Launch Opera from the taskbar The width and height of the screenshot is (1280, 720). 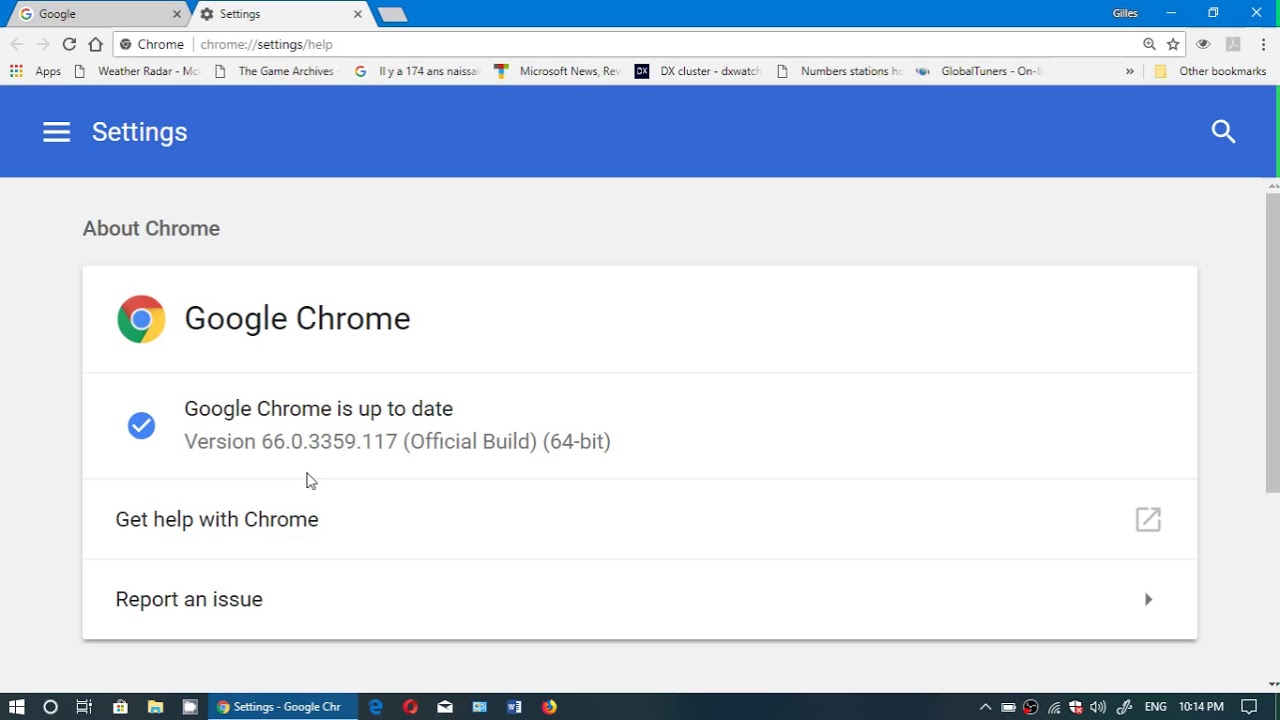[x=410, y=707]
